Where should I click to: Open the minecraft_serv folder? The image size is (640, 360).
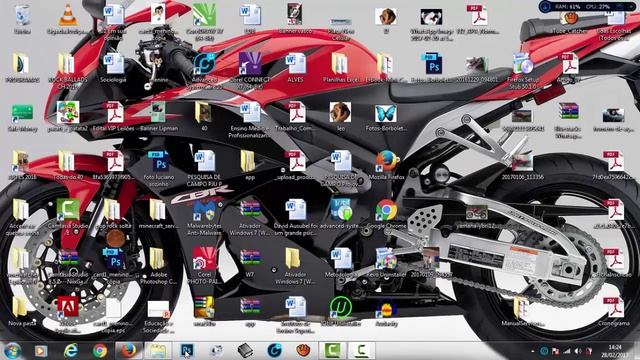(157, 210)
